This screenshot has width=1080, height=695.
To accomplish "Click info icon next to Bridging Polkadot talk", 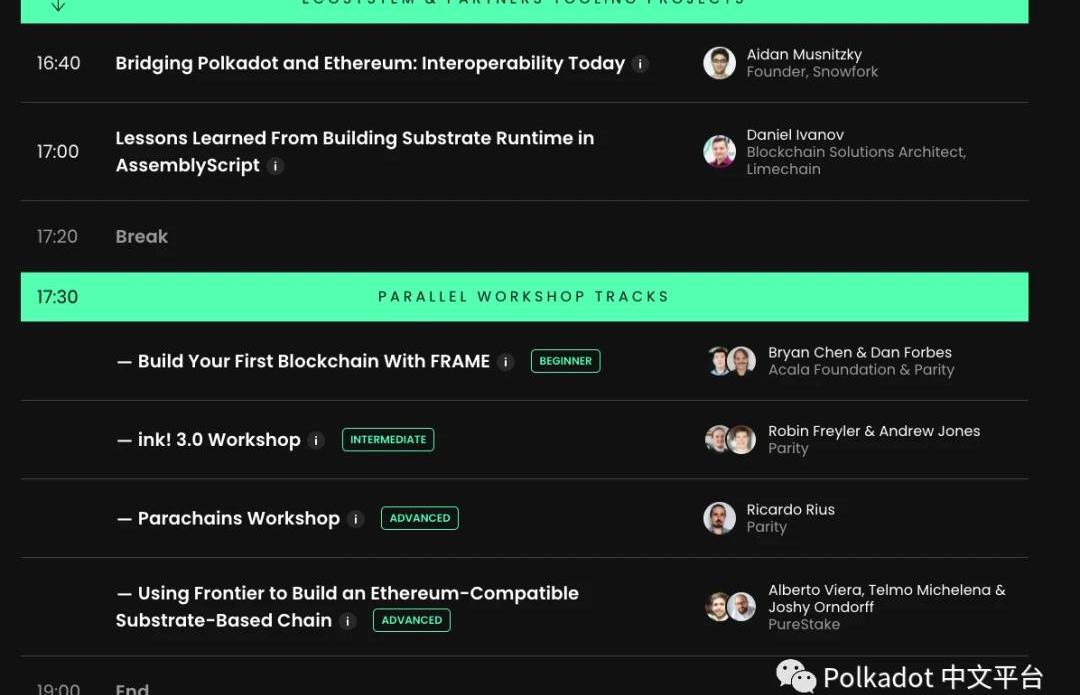I will pyautogui.click(x=641, y=63).
